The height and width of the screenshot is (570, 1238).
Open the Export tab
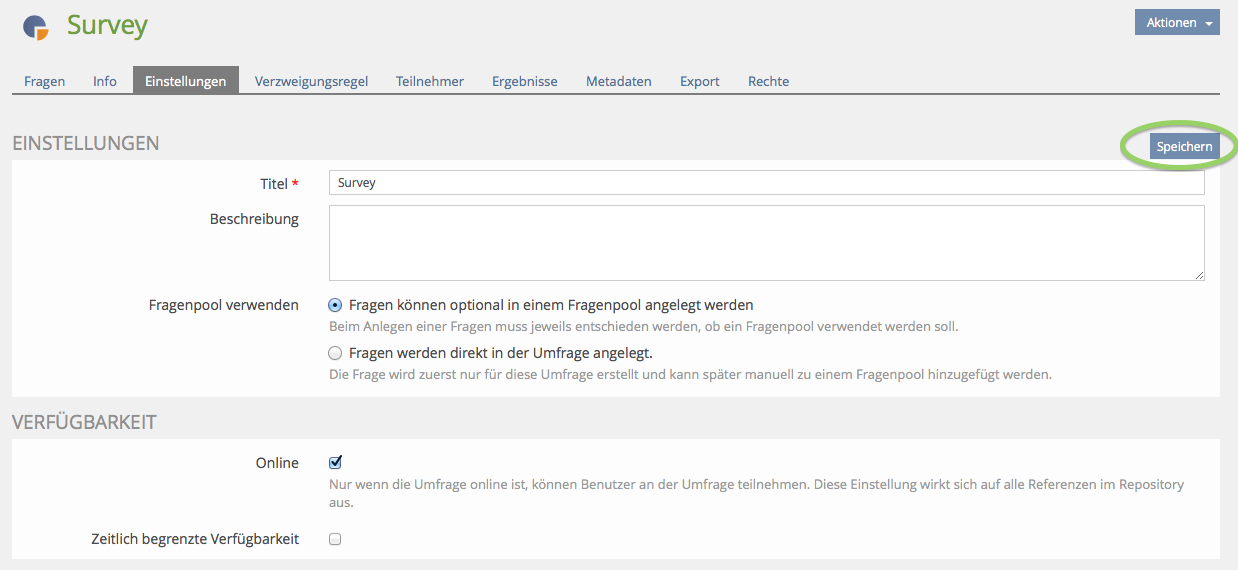coord(699,81)
